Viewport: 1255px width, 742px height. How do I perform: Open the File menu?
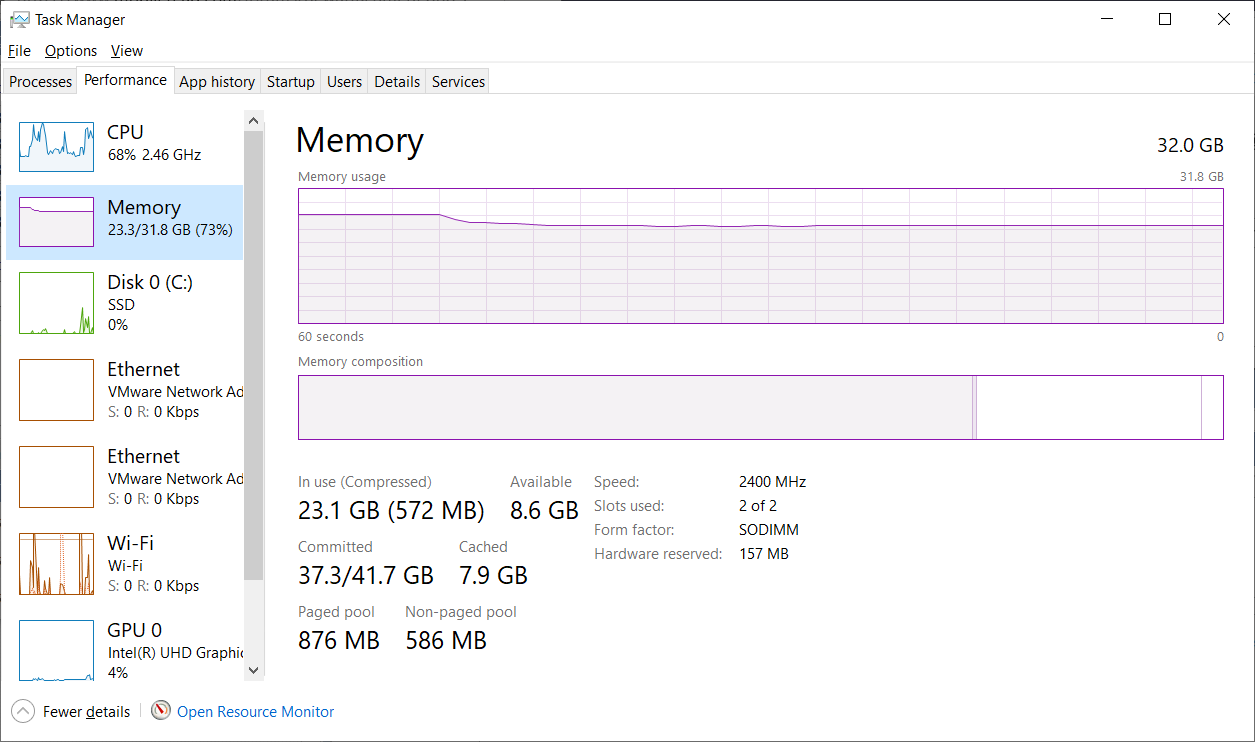[x=19, y=51]
